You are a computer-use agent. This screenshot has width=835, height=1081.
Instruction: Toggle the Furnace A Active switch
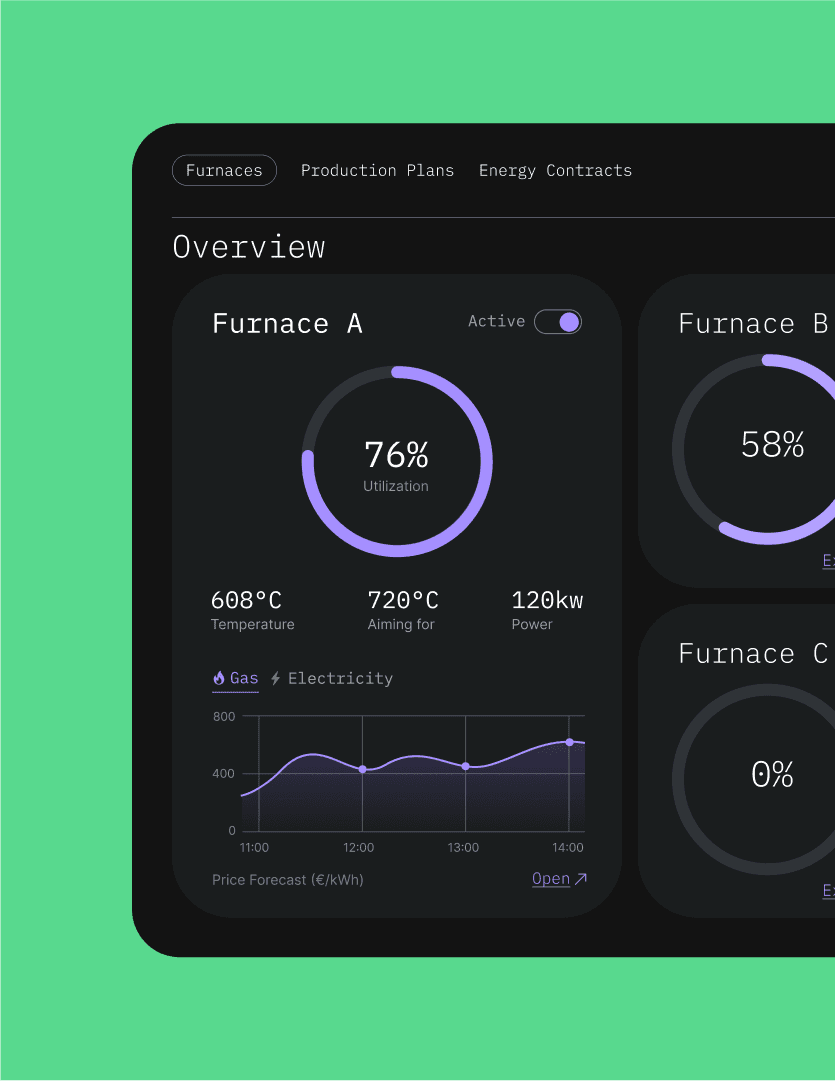(558, 322)
